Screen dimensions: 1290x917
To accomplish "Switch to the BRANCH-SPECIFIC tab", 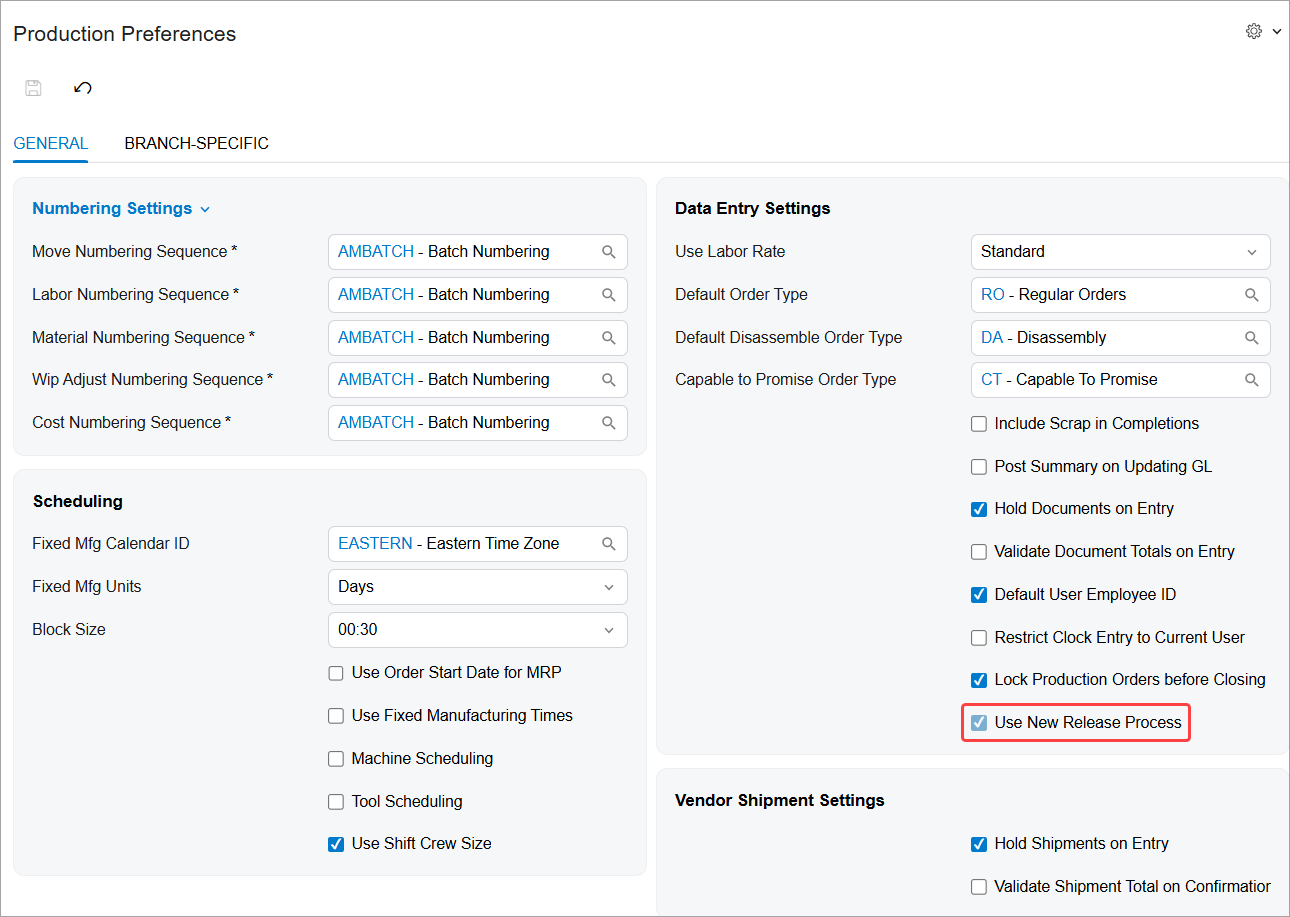I will 196,143.
